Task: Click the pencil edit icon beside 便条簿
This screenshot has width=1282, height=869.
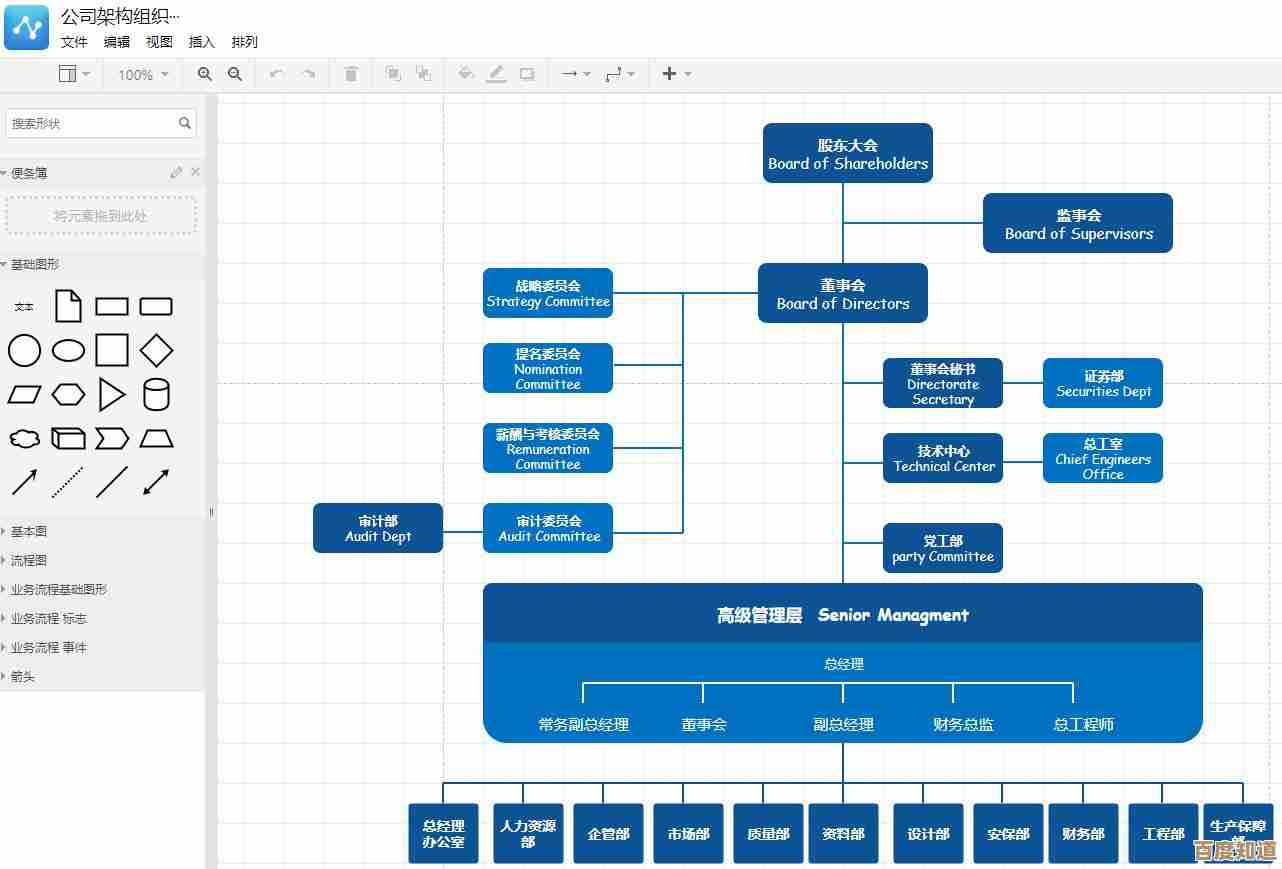Action: (x=176, y=172)
